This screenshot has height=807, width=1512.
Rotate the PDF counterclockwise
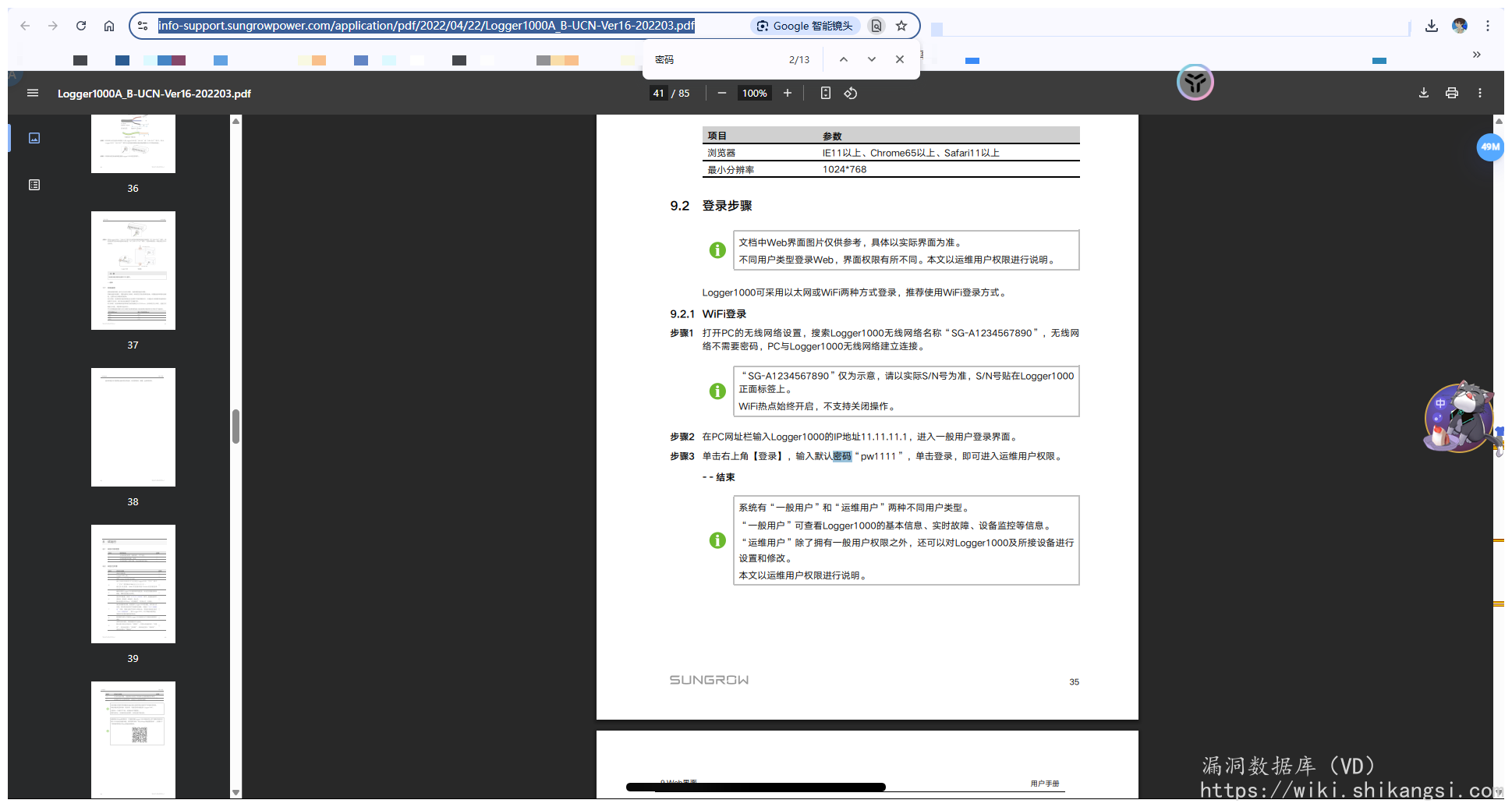(x=851, y=93)
